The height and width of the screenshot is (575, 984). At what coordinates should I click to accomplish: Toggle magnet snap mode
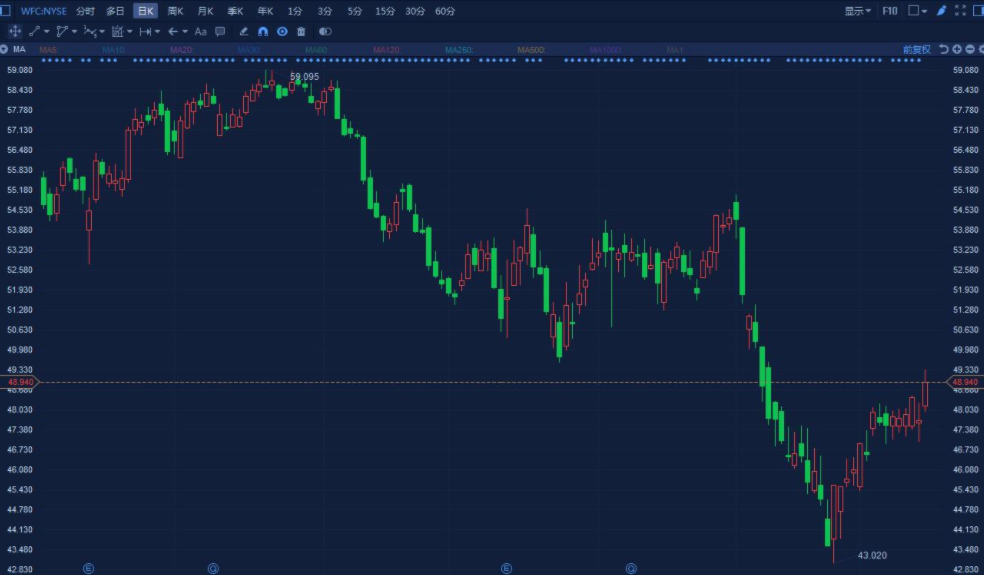(263, 31)
